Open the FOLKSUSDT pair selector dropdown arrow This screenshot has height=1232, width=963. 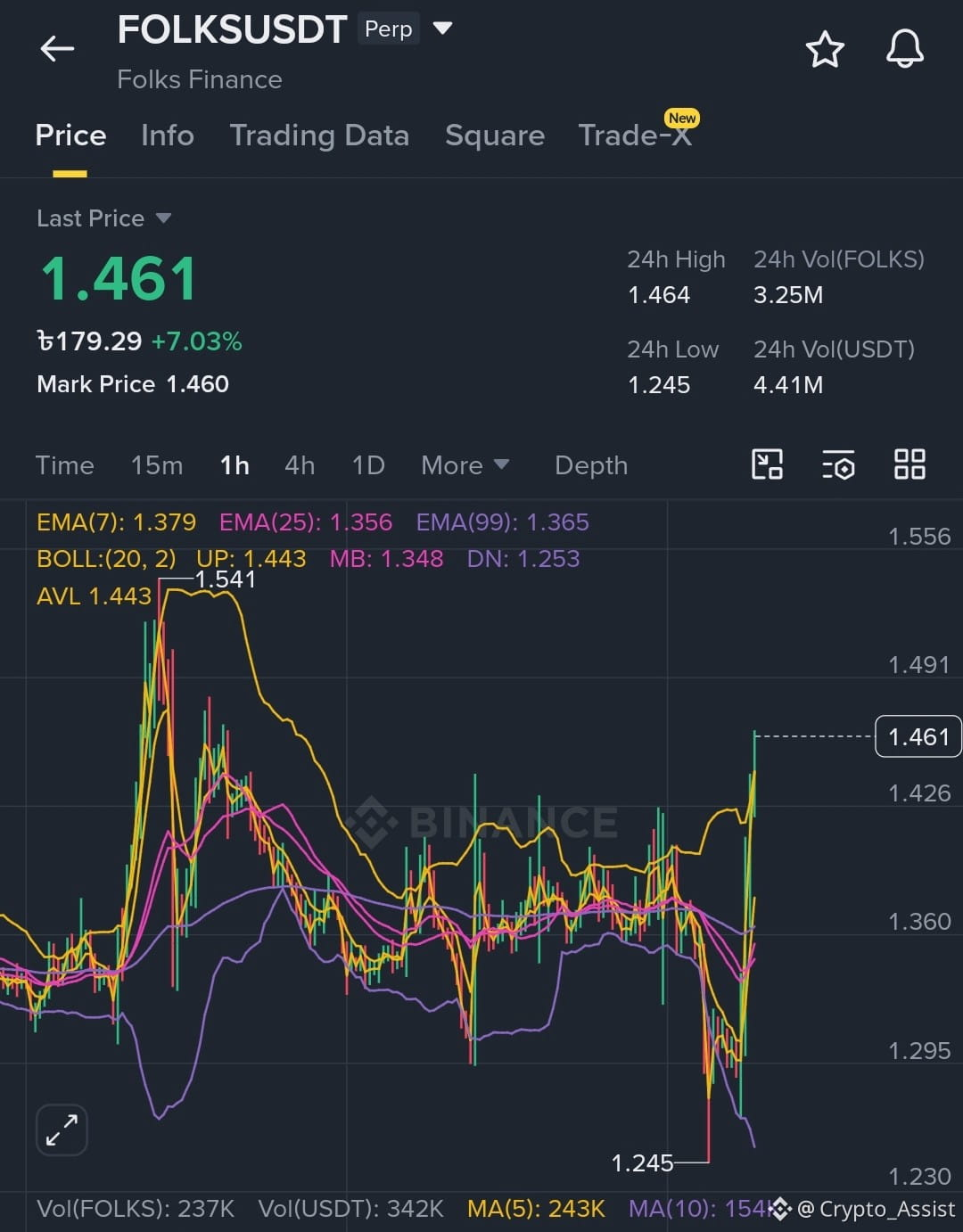click(442, 29)
